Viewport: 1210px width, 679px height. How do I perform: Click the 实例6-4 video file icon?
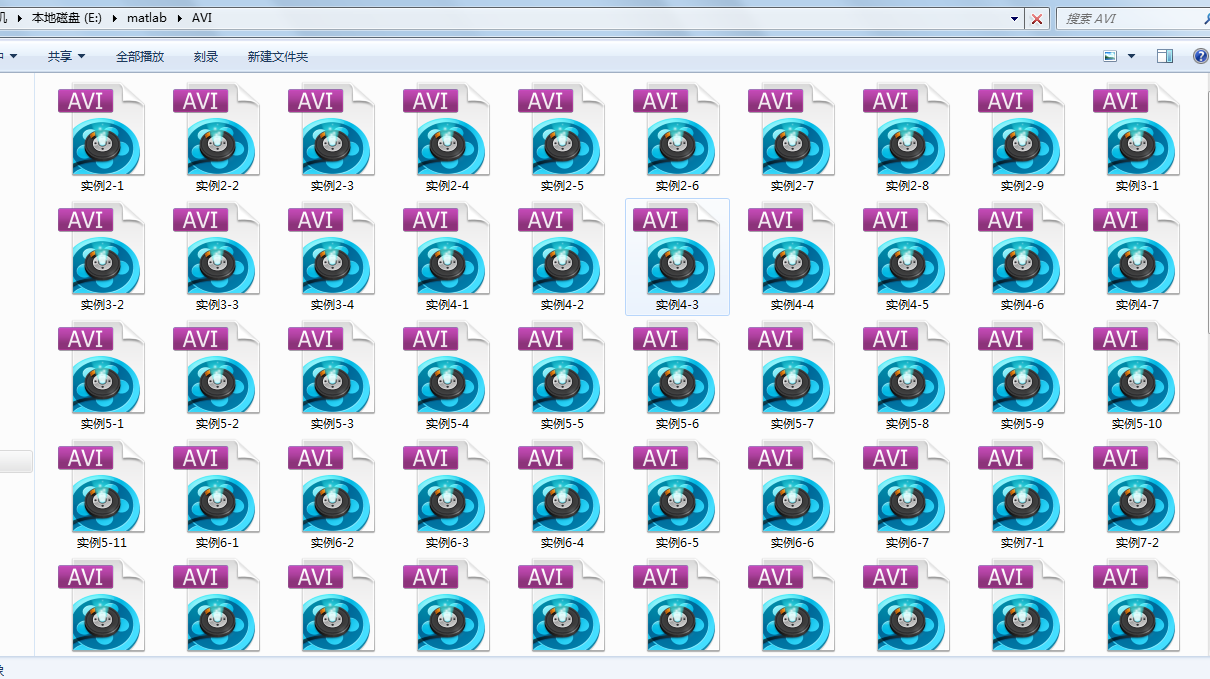(x=562, y=495)
